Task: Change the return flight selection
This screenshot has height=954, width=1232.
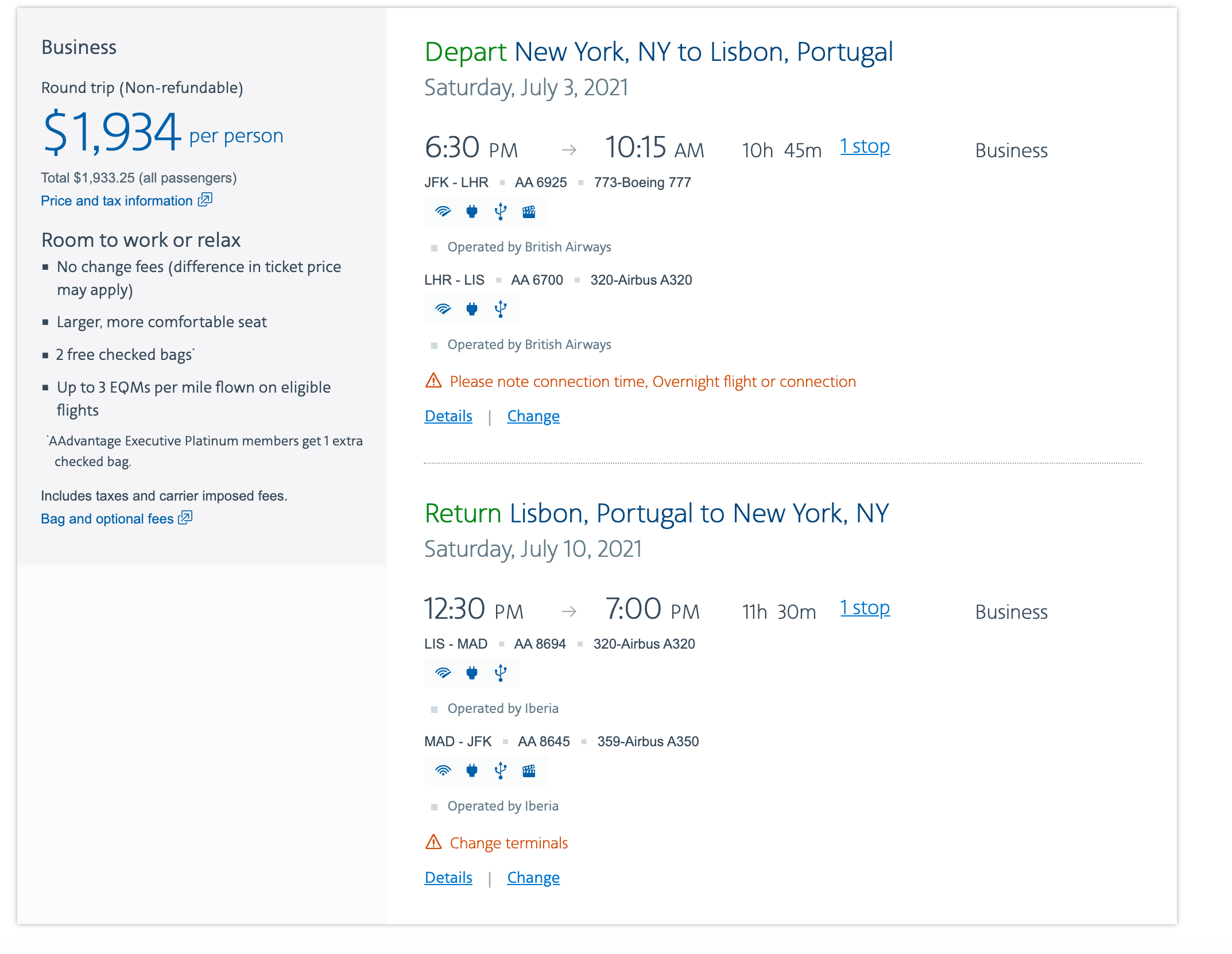Action: tap(533, 878)
